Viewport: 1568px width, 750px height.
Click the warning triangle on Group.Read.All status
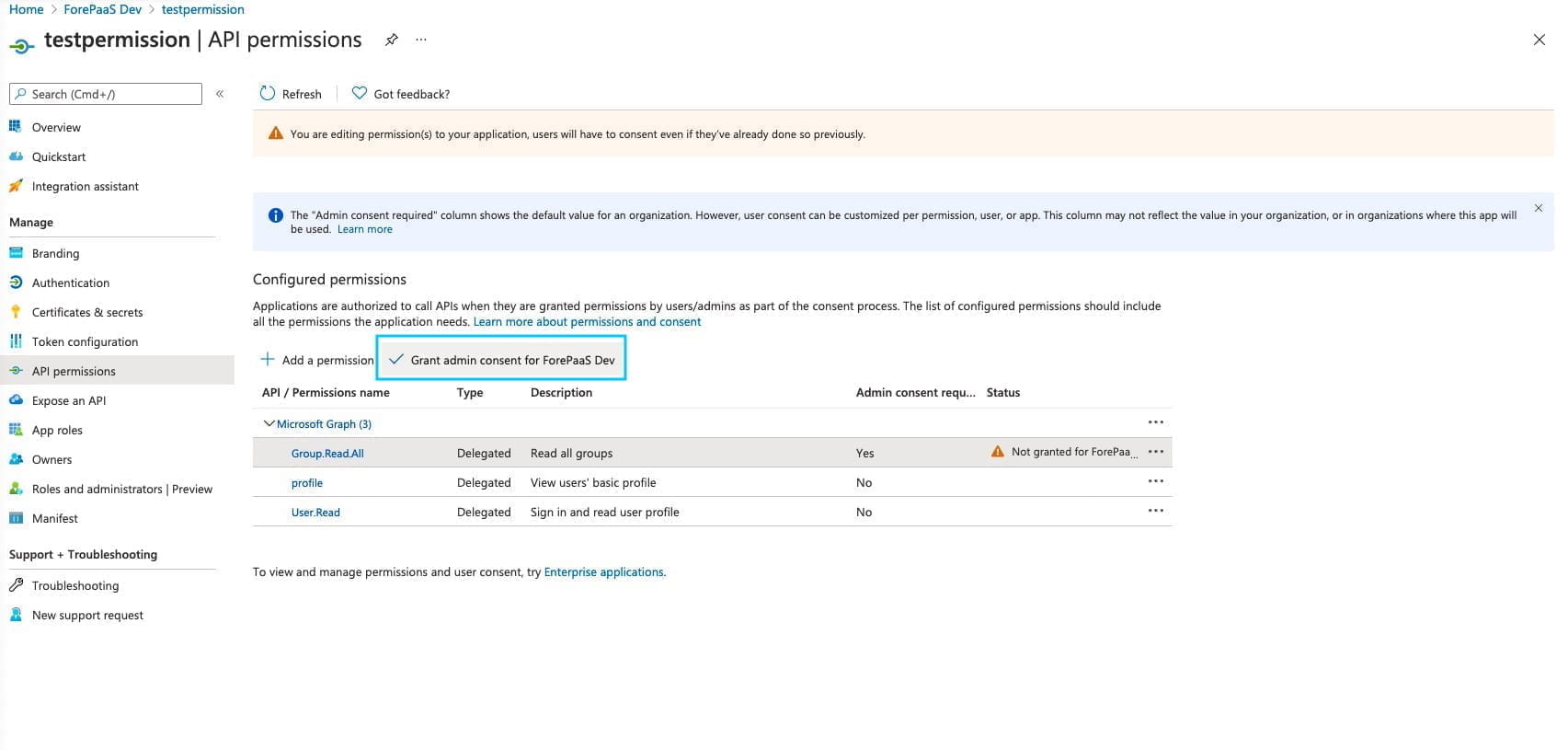[x=998, y=452]
